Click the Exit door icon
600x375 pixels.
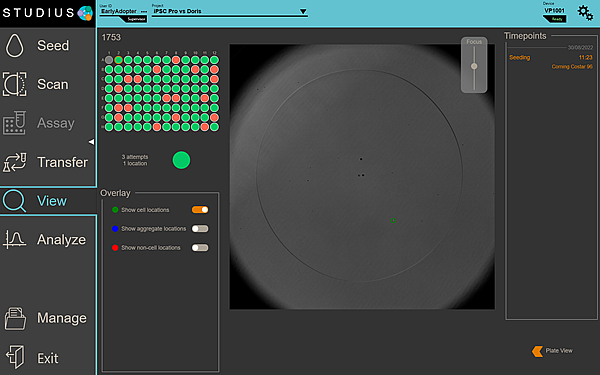tap(15, 357)
